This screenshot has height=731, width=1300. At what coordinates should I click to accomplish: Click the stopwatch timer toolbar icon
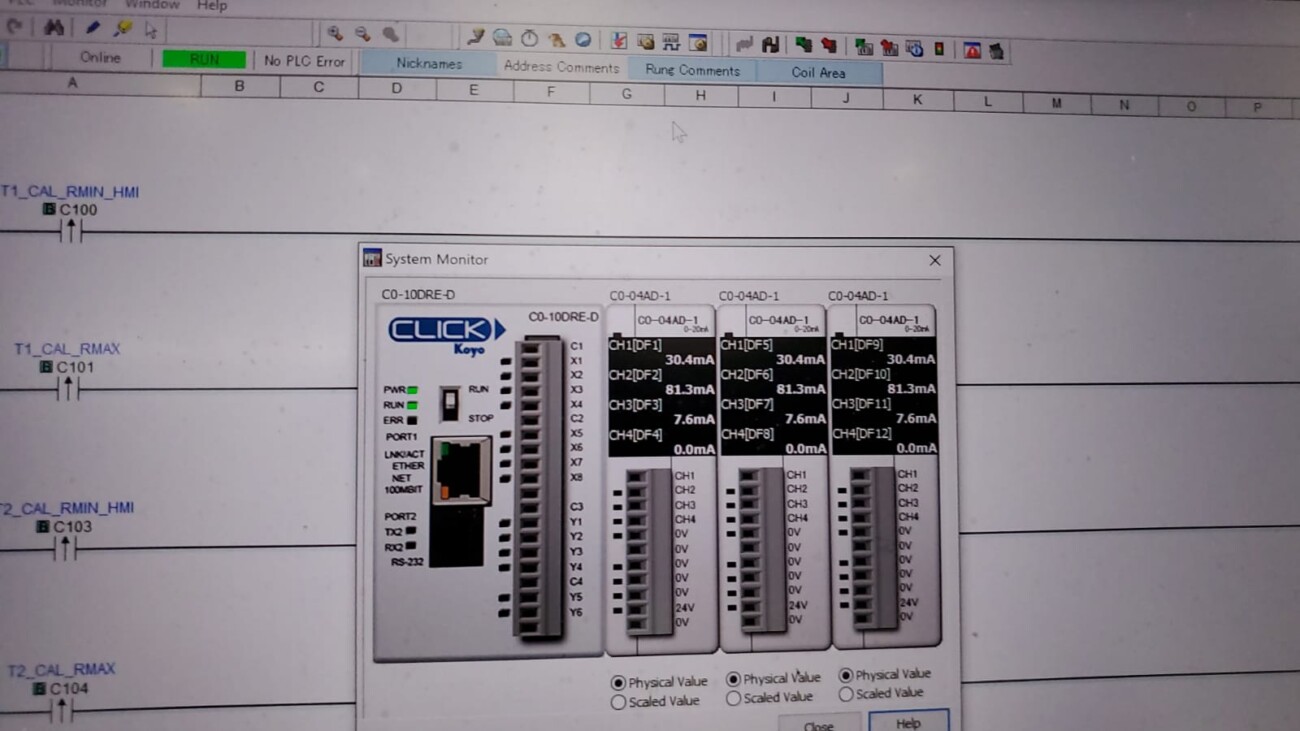[x=529, y=38]
